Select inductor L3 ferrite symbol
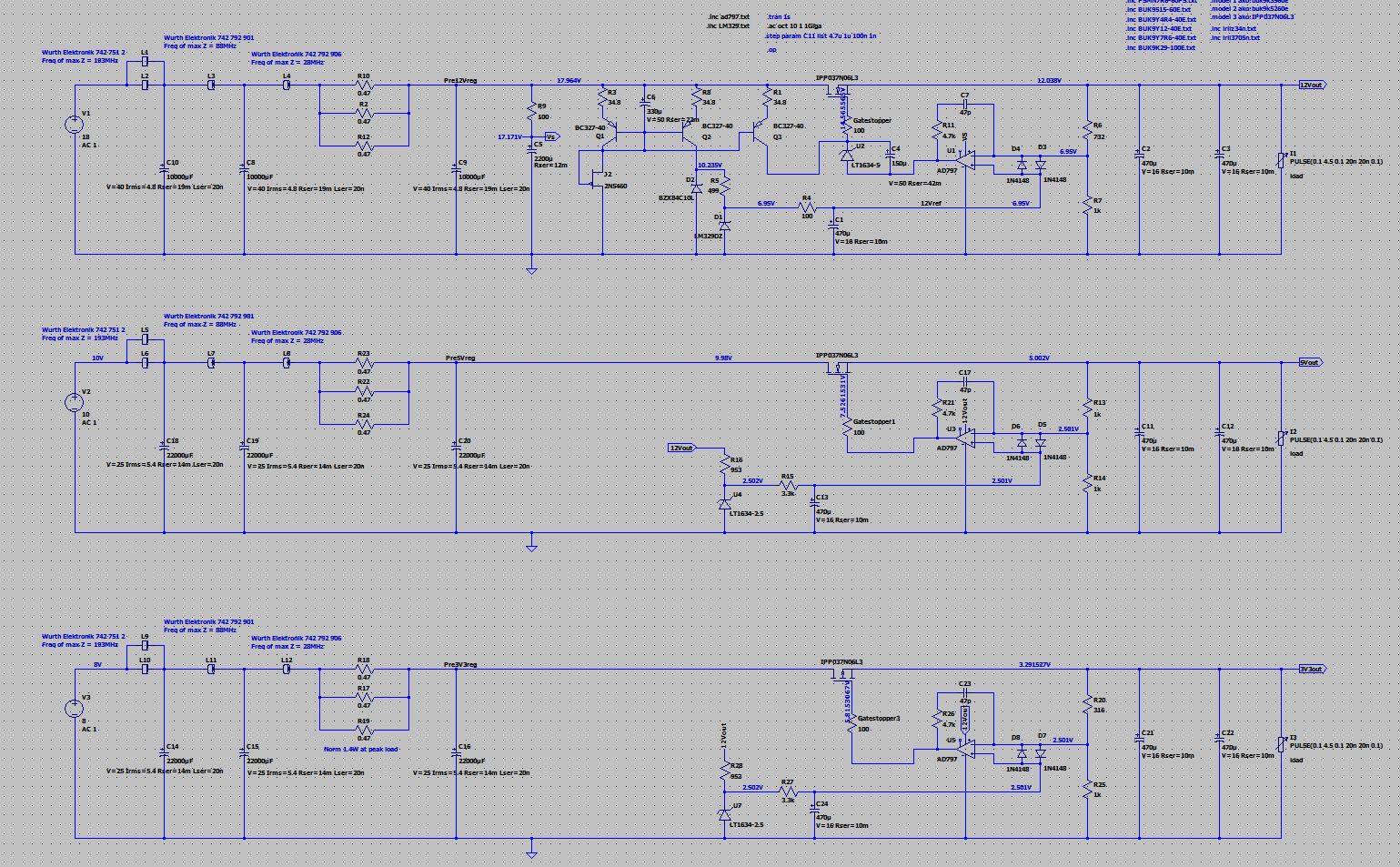The image size is (1400, 867). (211, 85)
